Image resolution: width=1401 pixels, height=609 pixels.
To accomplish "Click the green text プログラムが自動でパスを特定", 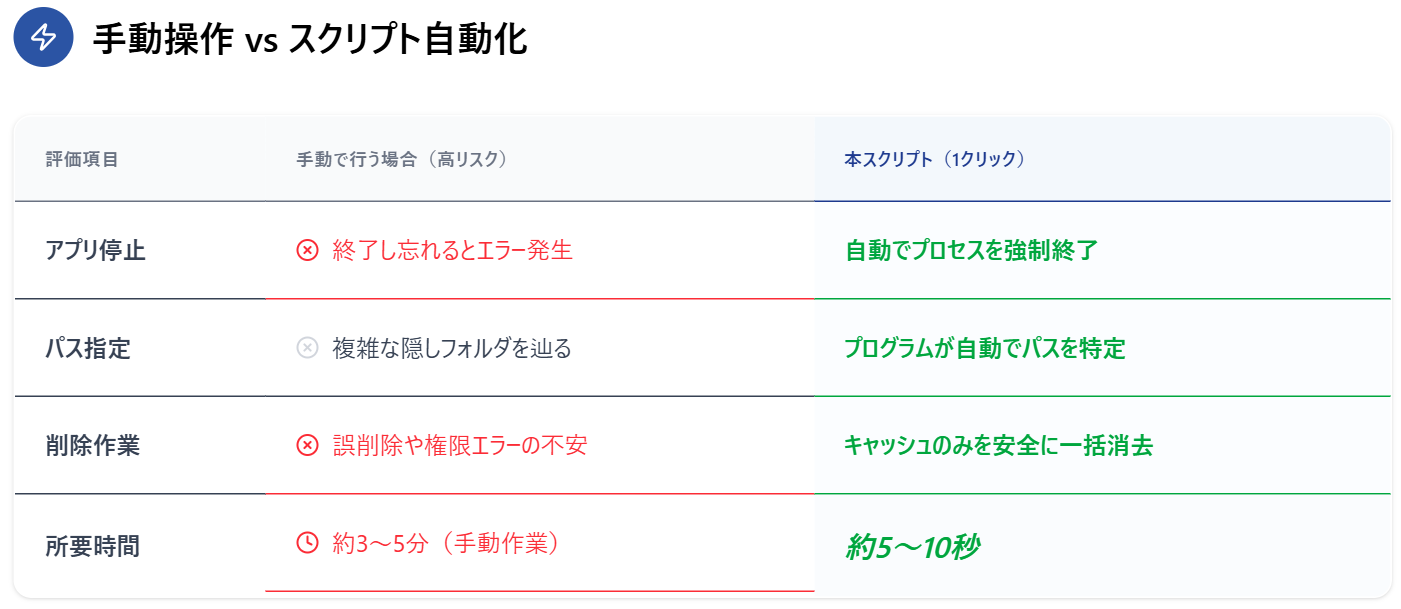I will click(x=985, y=348).
